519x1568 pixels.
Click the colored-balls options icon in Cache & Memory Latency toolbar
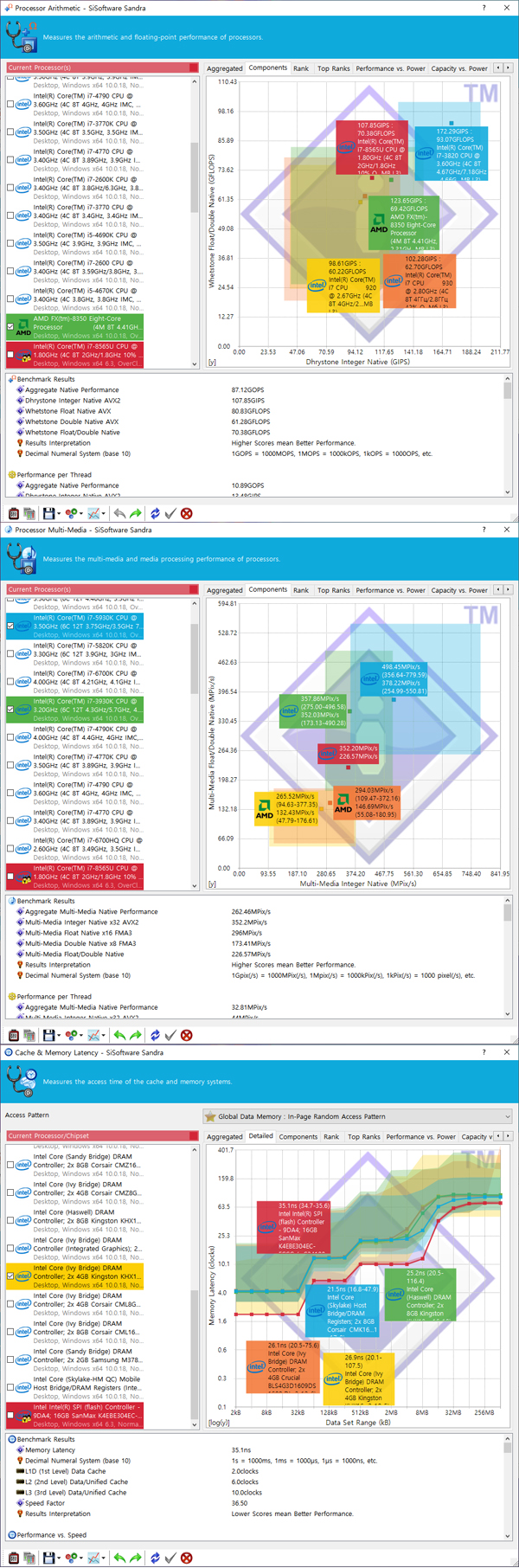(x=71, y=1558)
